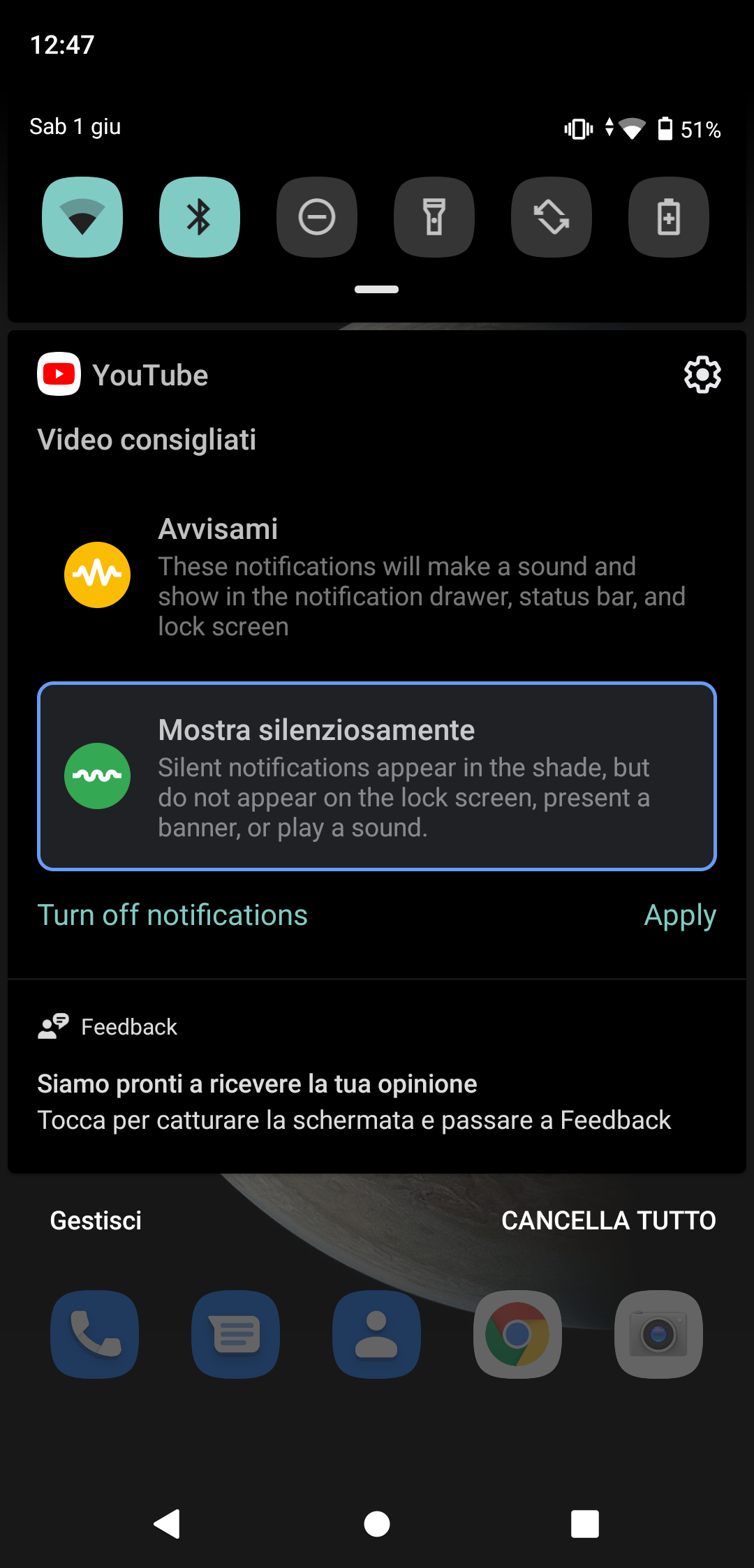This screenshot has width=754, height=1568.
Task: Launch Chrome from the home dock
Action: (x=517, y=1334)
